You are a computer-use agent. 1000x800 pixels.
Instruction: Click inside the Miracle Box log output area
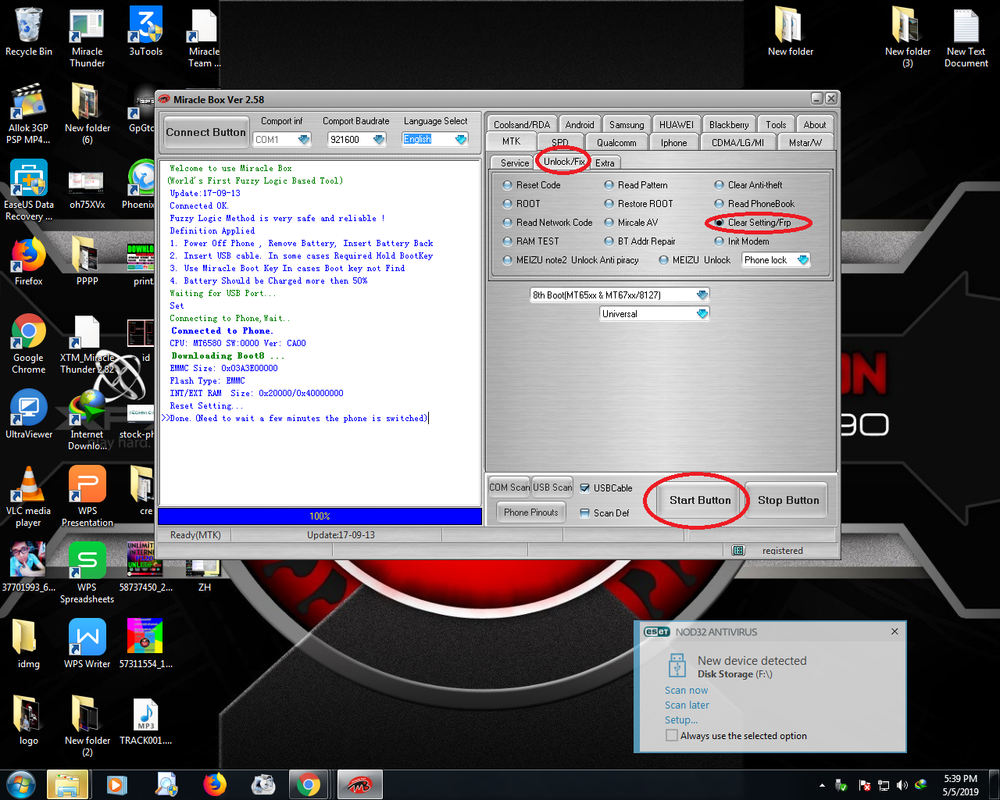pos(320,332)
